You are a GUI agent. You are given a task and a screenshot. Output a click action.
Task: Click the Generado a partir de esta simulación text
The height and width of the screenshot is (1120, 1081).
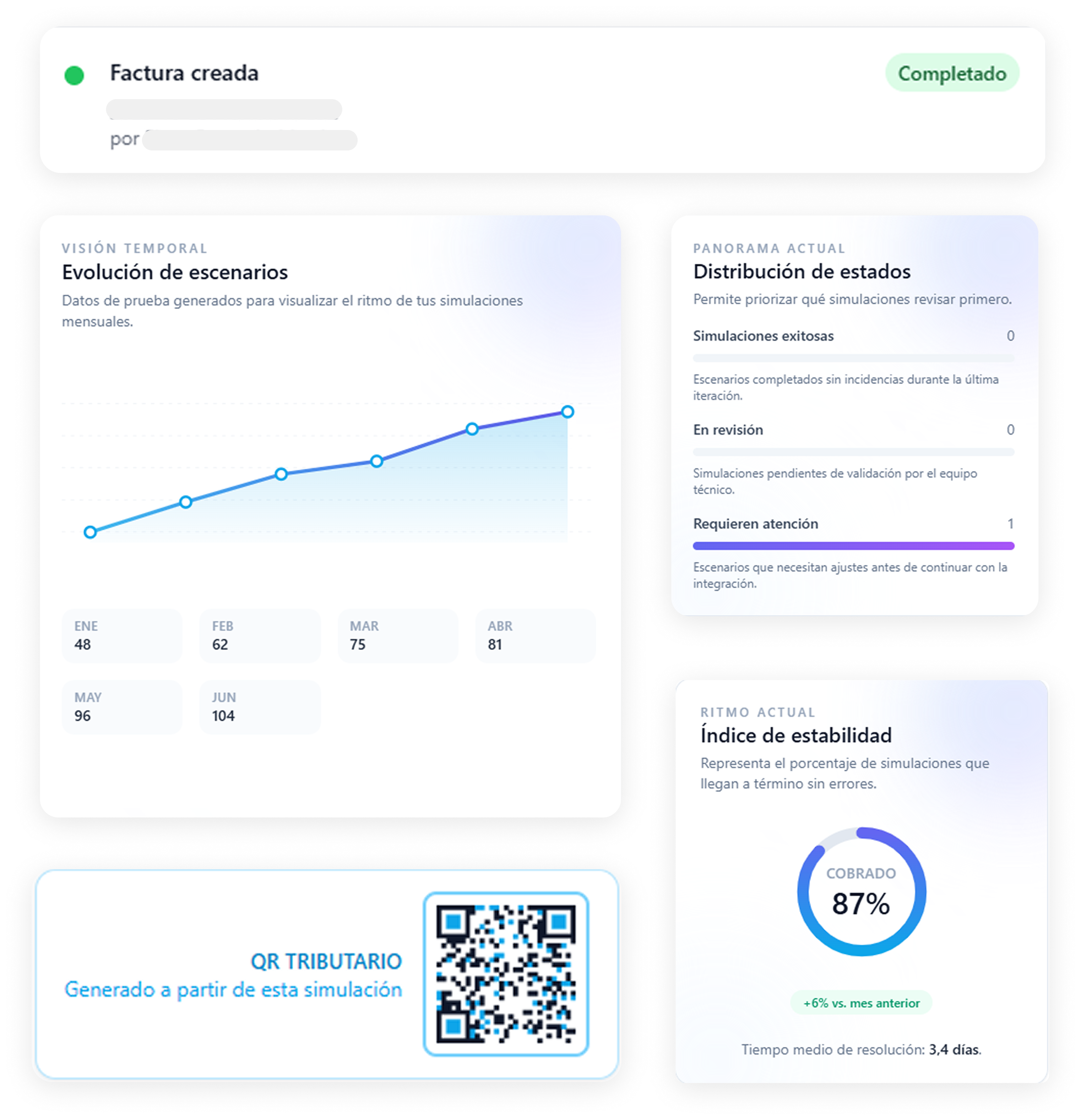[233, 990]
